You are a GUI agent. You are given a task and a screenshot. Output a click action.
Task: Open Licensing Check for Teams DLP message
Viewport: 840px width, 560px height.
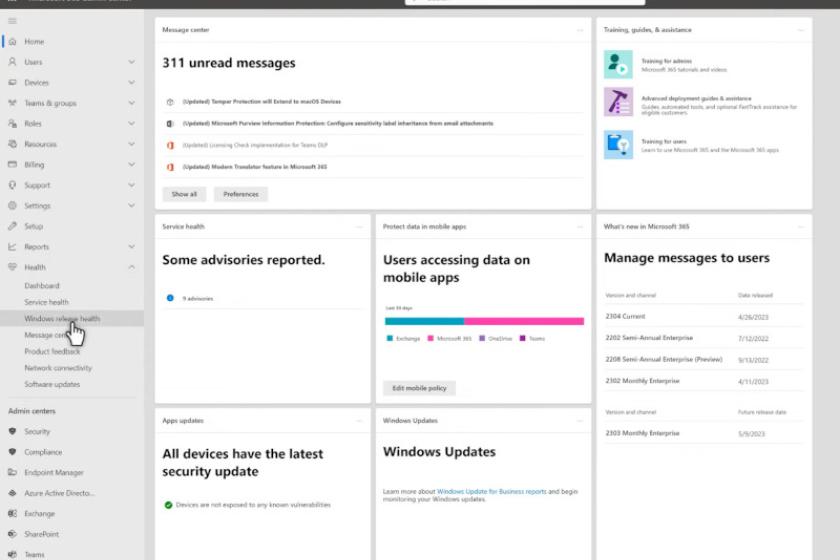click(x=255, y=145)
